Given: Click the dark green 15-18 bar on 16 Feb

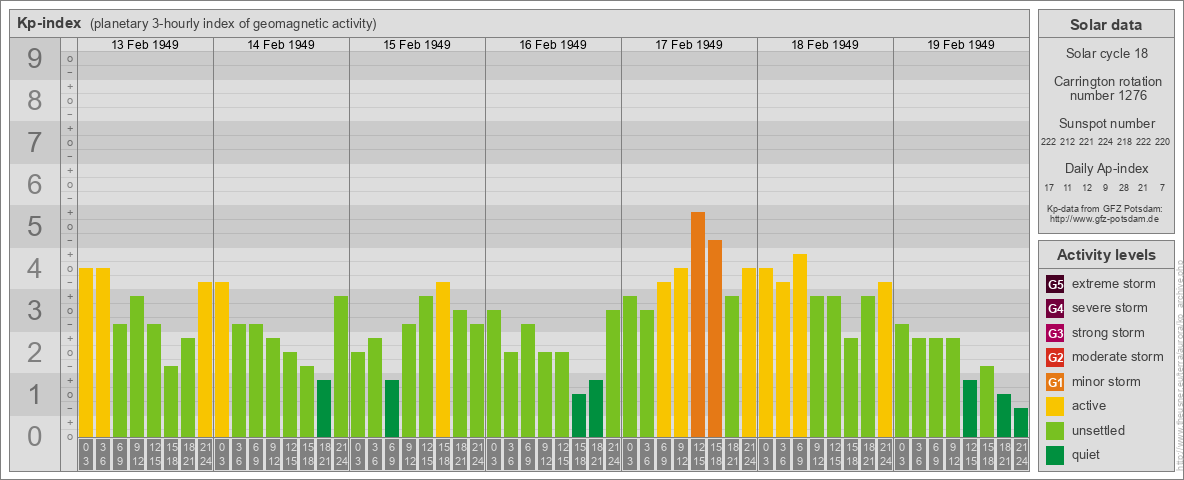Looking at the screenshot, I should (579, 416).
